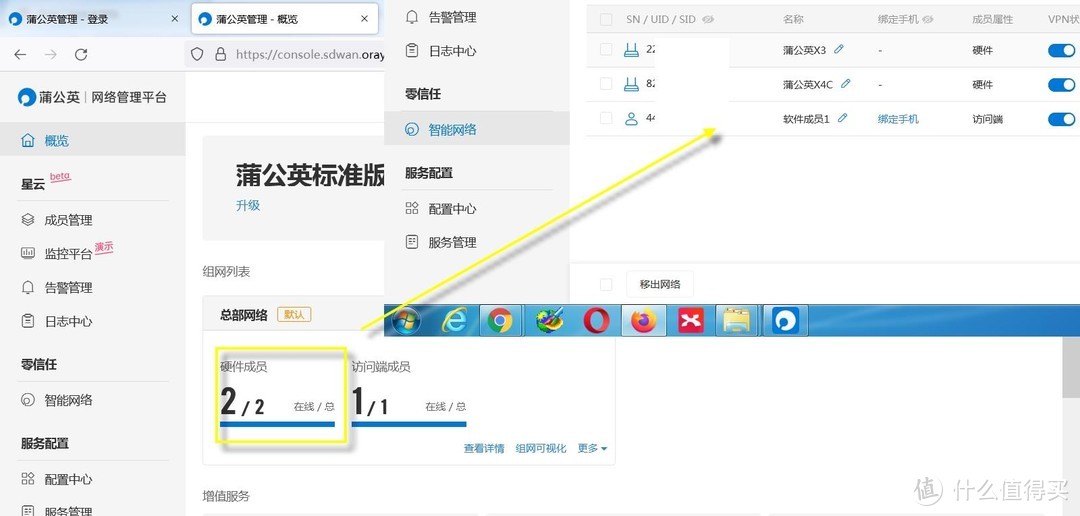1080x516 pixels.
Task: Click the bell icon in overlay panel
Action: coord(412,17)
